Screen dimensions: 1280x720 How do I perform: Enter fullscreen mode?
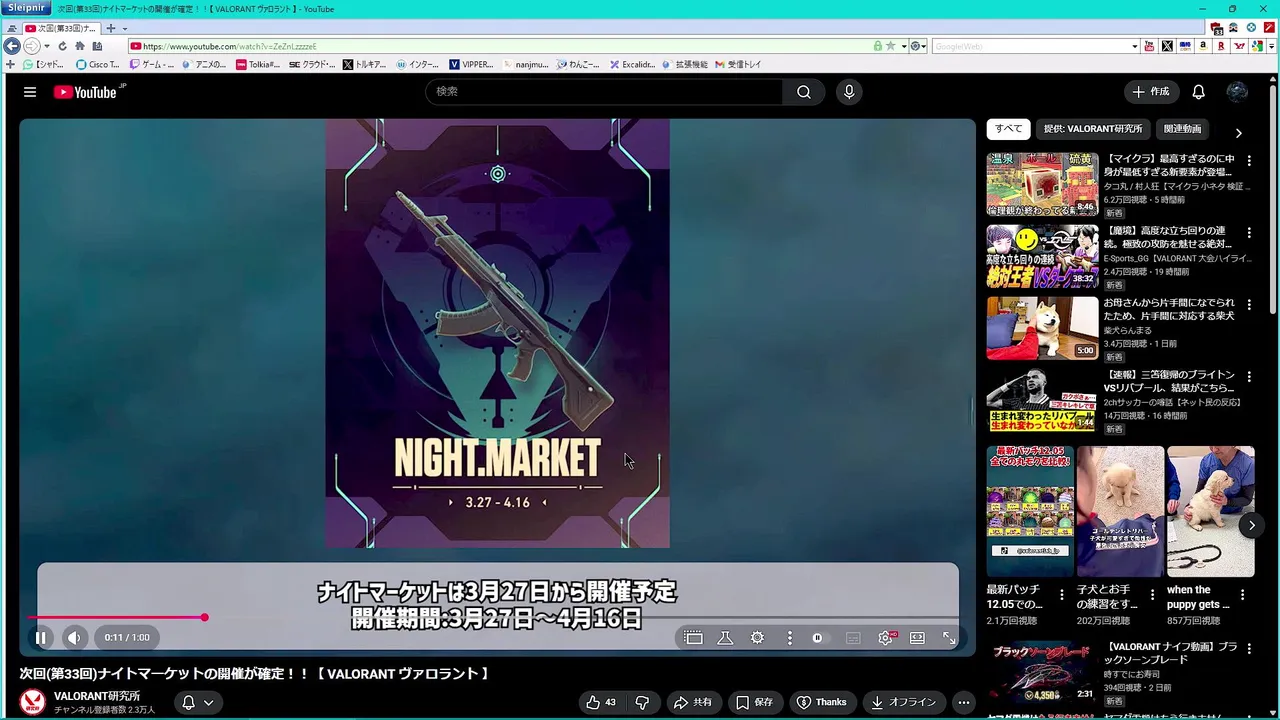pyautogui.click(x=949, y=637)
